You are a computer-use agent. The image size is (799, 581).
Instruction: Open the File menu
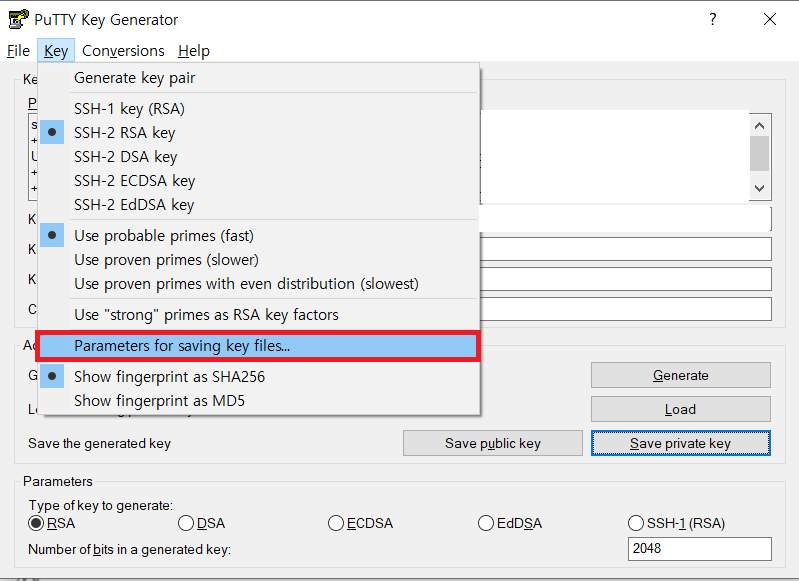18,50
